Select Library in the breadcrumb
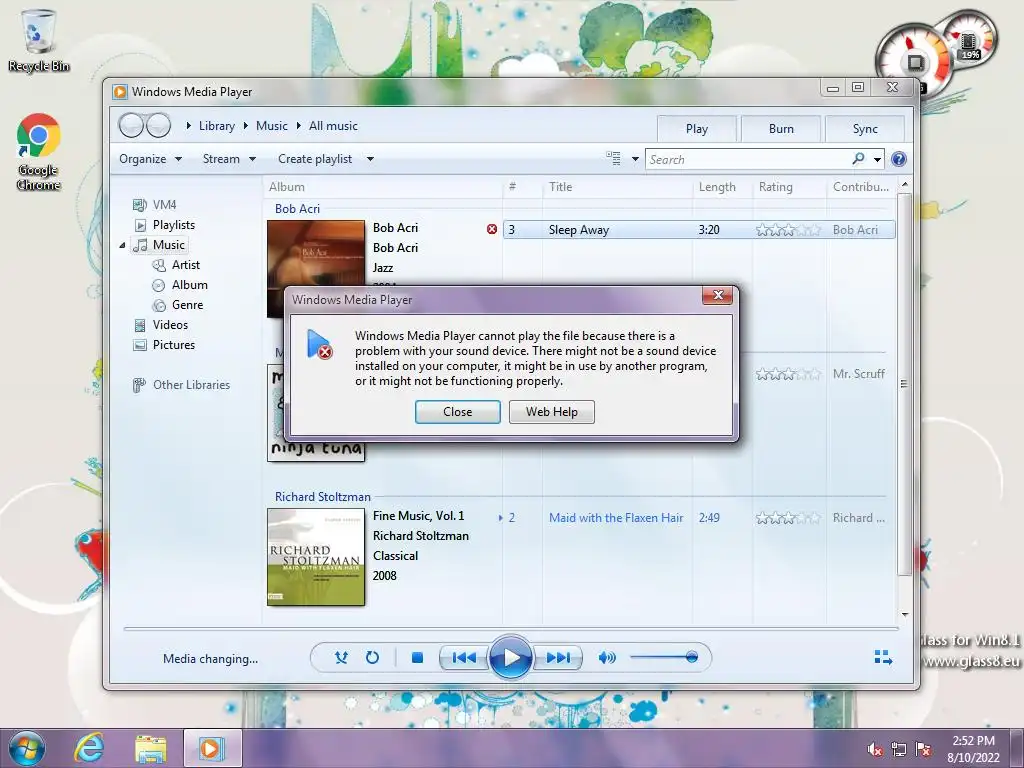This screenshot has width=1024, height=768. tap(217, 126)
